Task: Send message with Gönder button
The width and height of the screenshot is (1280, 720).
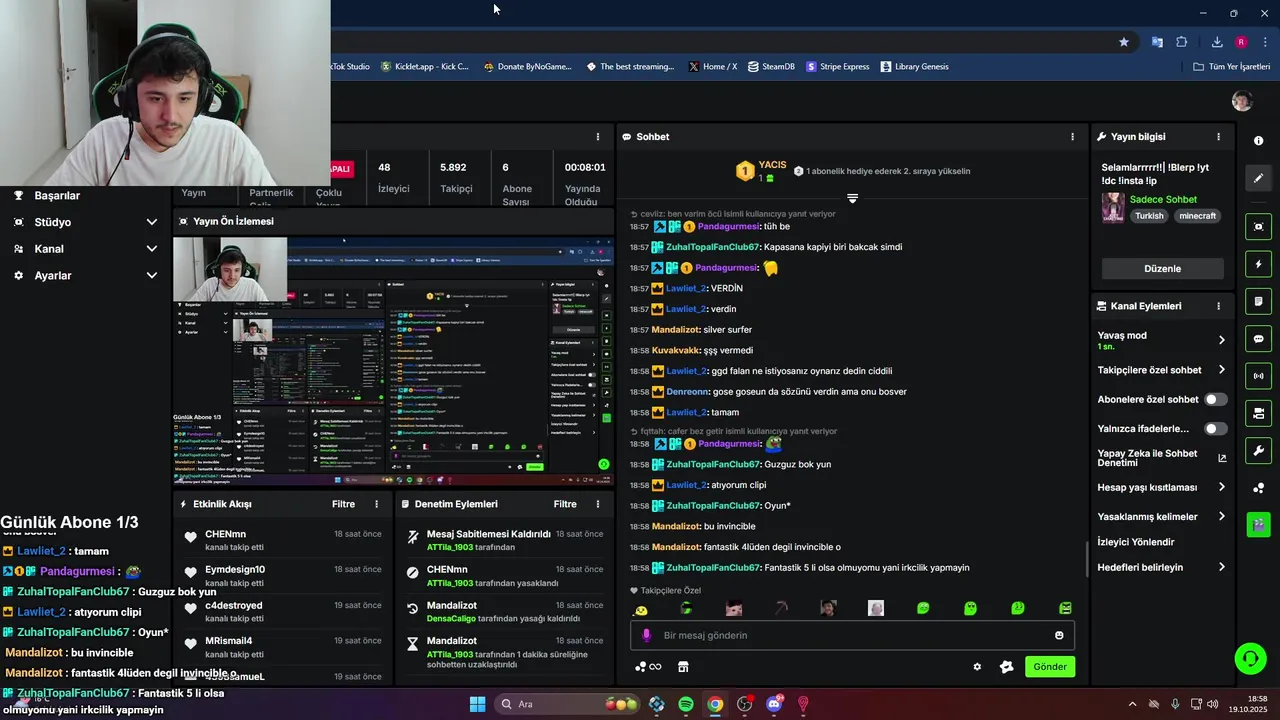Action: 1050,667
